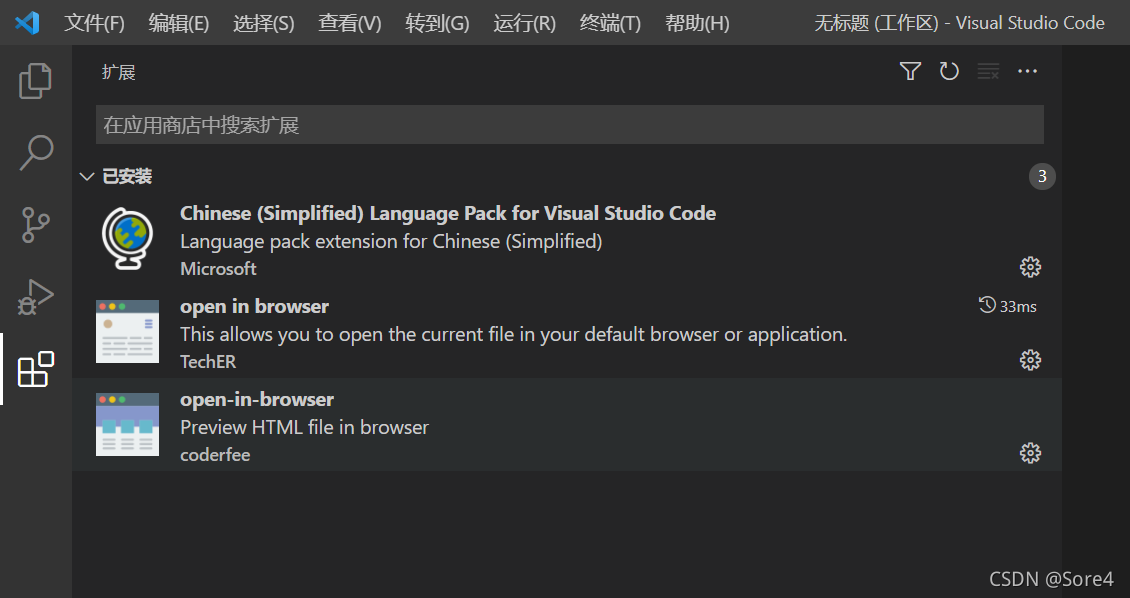The image size is (1130, 598).
Task: Click 'Preview HTML file in browser' description
Action: 304,427
